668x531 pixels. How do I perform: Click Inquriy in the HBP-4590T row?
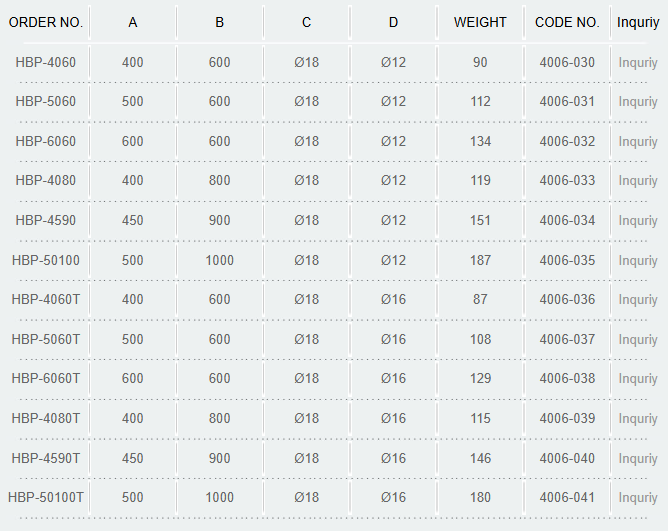click(638, 459)
